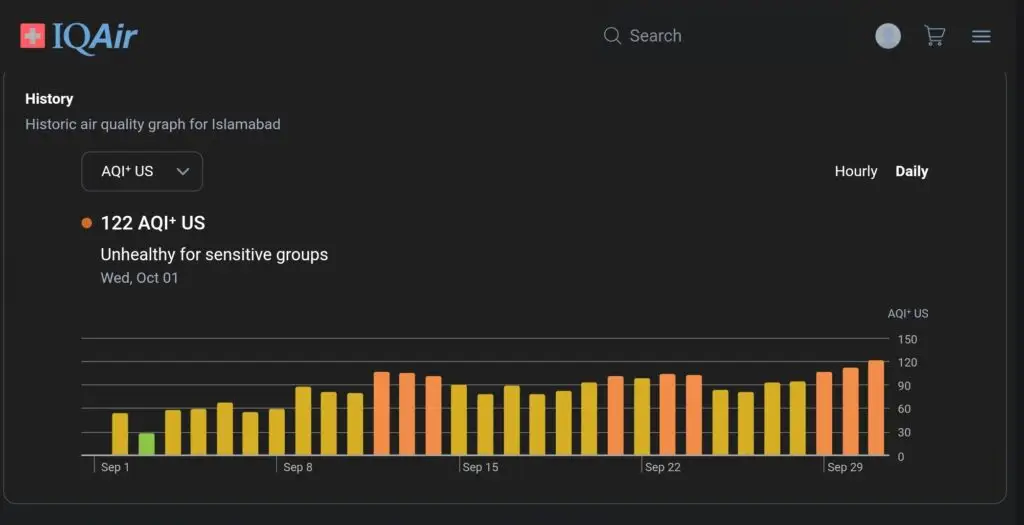Click the search magnifying glass icon
Image resolution: width=1024 pixels, height=525 pixels.
tap(612, 36)
